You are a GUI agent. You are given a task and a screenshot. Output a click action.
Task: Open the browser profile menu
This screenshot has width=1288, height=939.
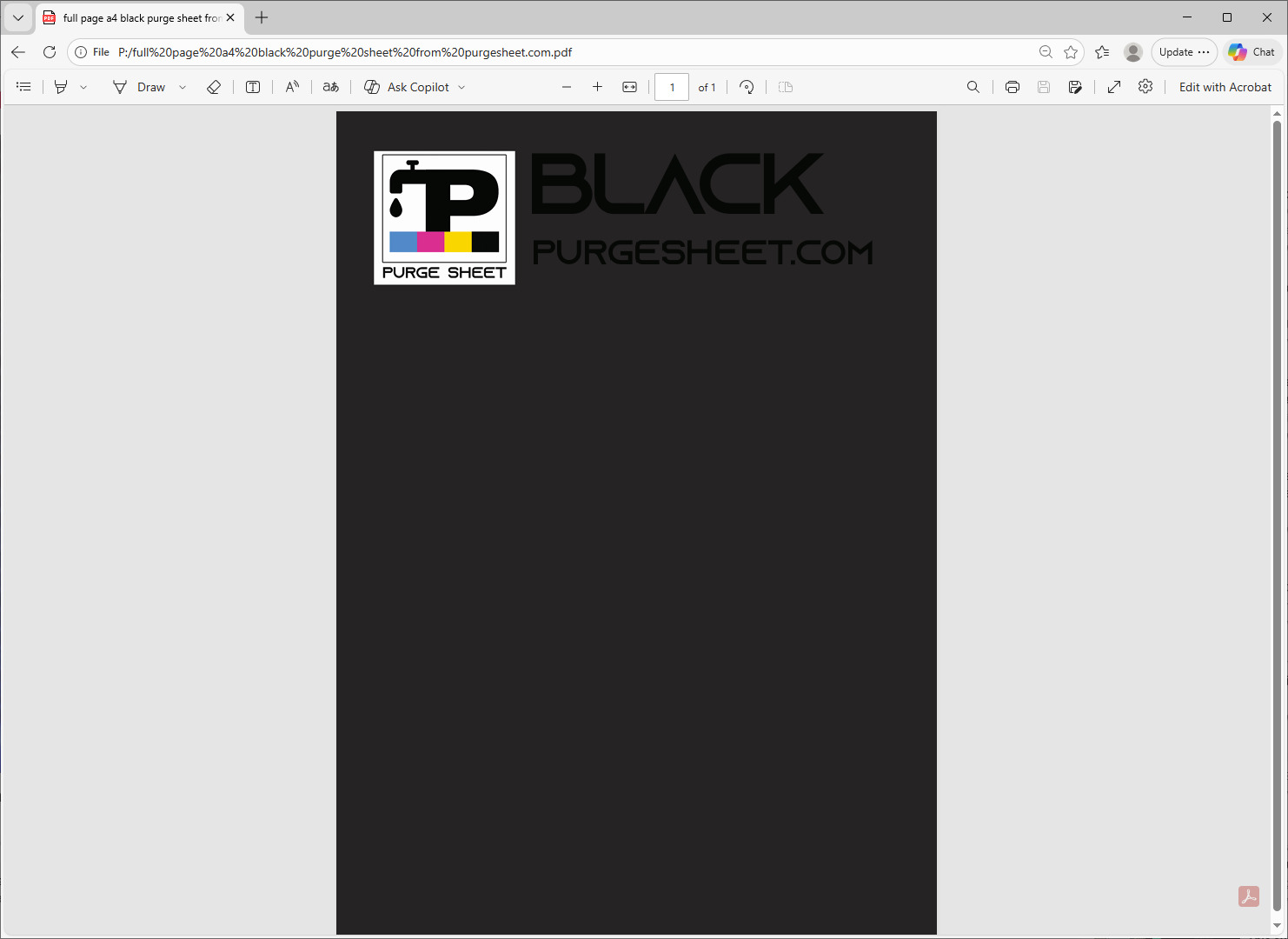pyautogui.click(x=1133, y=52)
